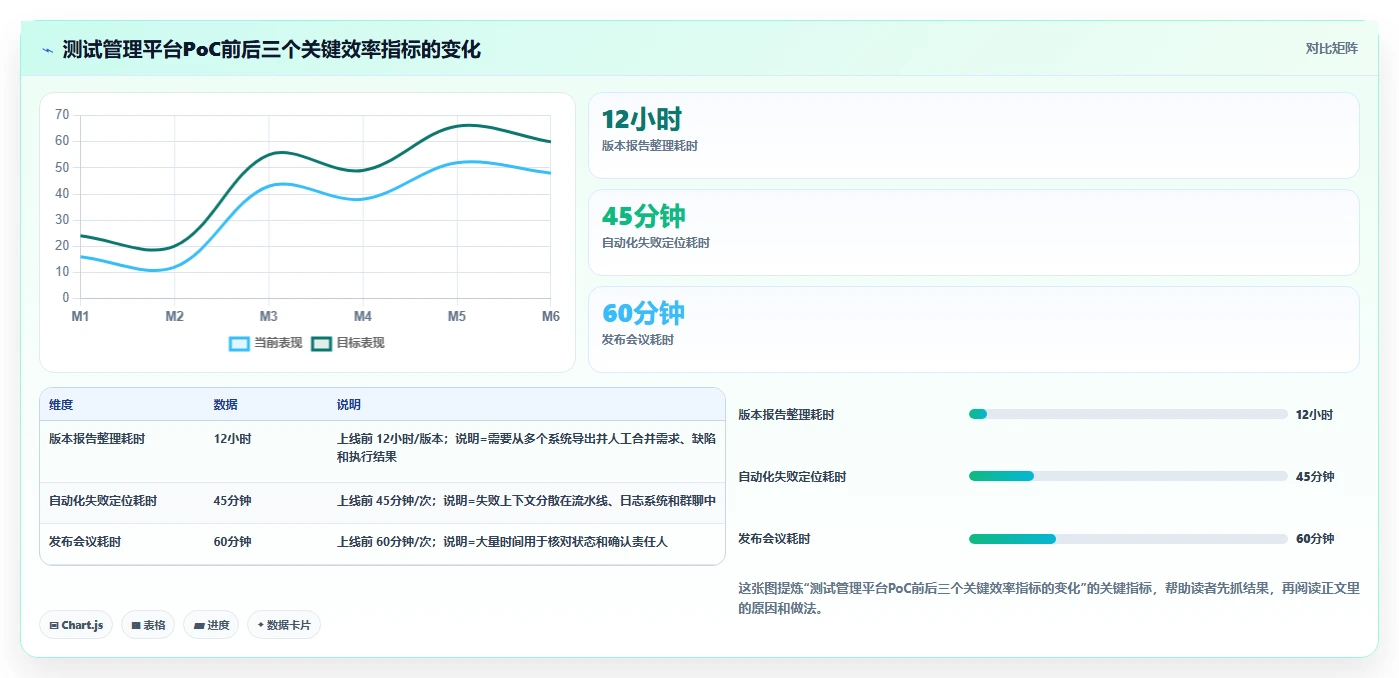Click the 12小时 value beside progress bar
This screenshot has height=678, width=1399.
point(1314,415)
